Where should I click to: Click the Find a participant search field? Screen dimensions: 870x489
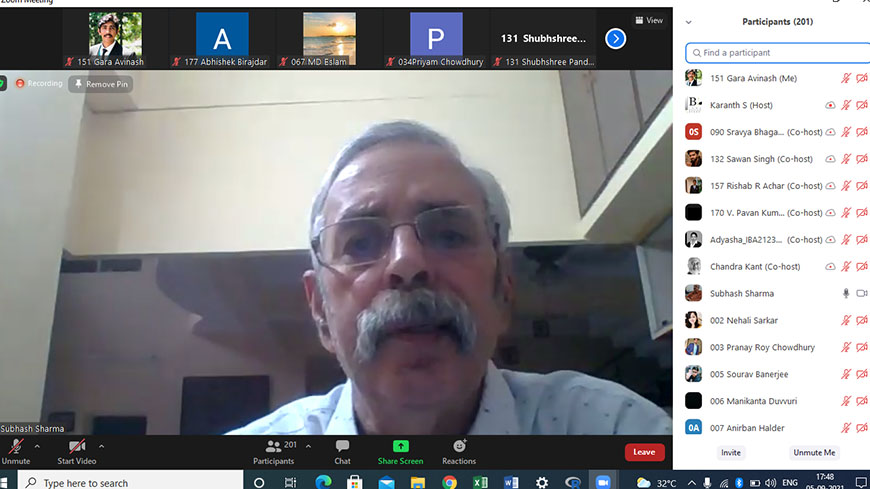(780, 52)
